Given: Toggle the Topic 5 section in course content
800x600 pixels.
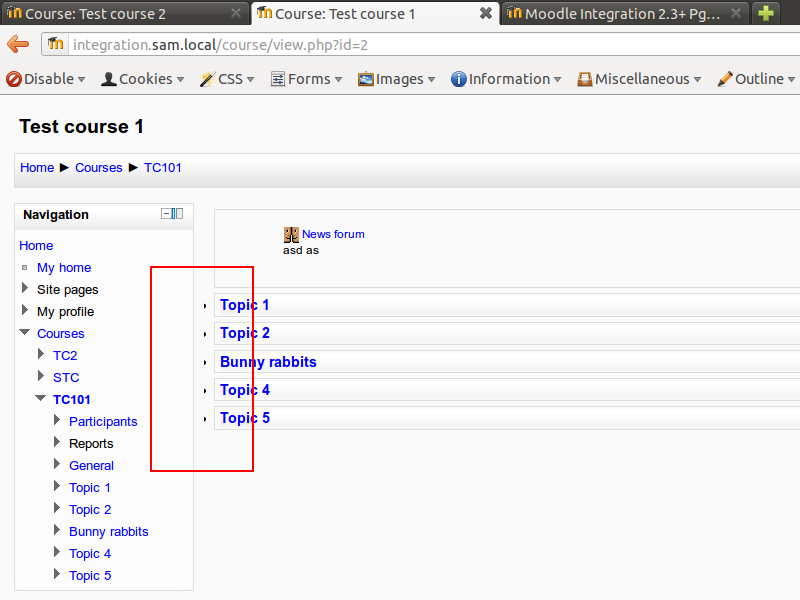Looking at the screenshot, I should [x=205, y=419].
